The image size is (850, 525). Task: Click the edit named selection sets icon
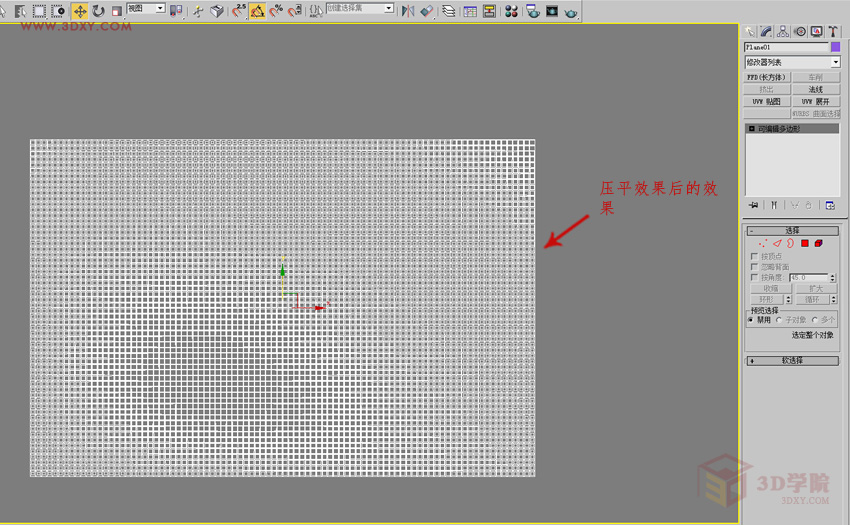coord(315,11)
